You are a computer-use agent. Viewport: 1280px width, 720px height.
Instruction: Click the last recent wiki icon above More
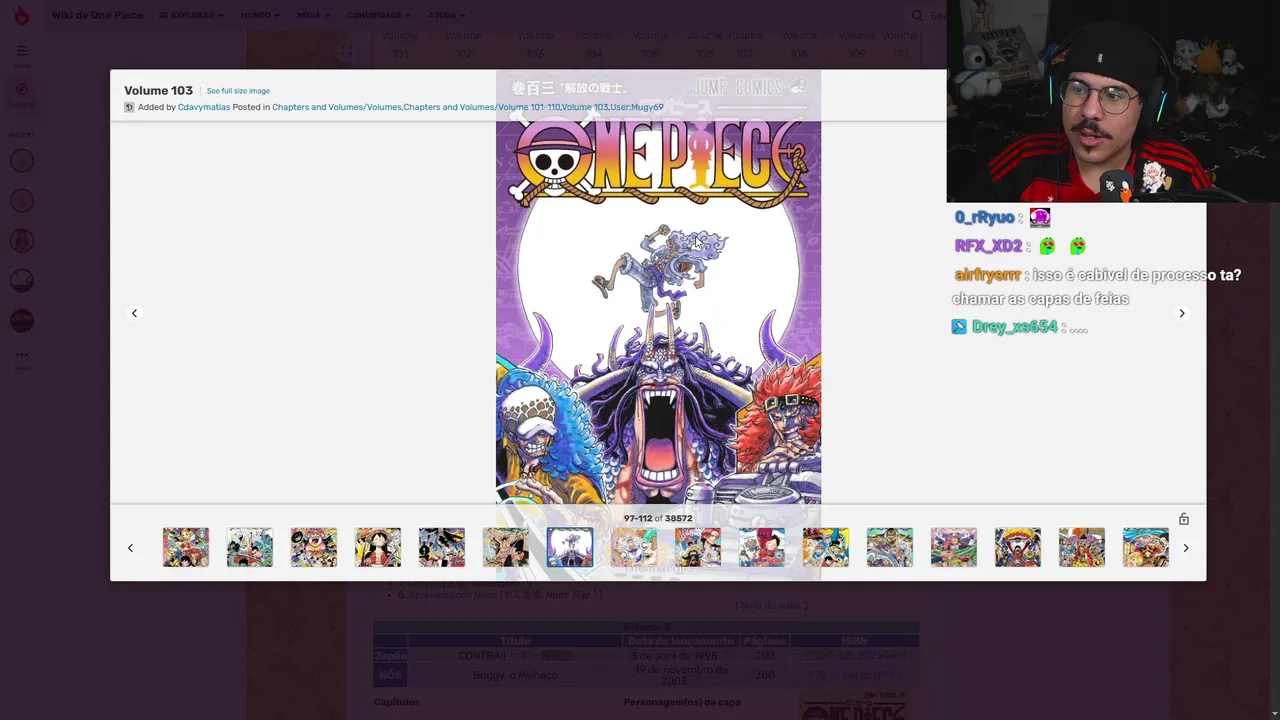[22, 321]
